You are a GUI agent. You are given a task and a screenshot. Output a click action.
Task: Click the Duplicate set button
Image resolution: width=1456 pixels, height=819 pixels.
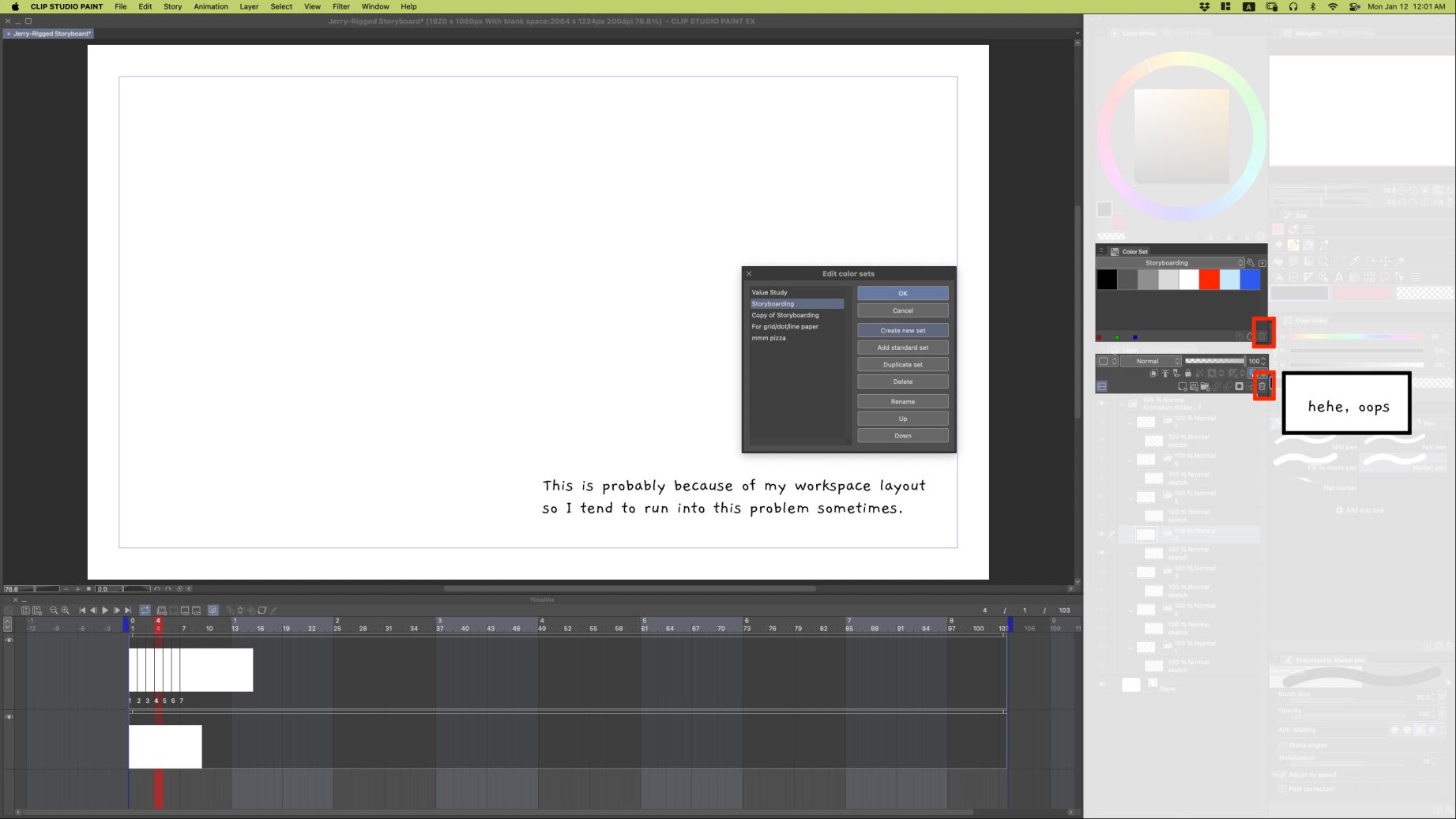point(902,365)
